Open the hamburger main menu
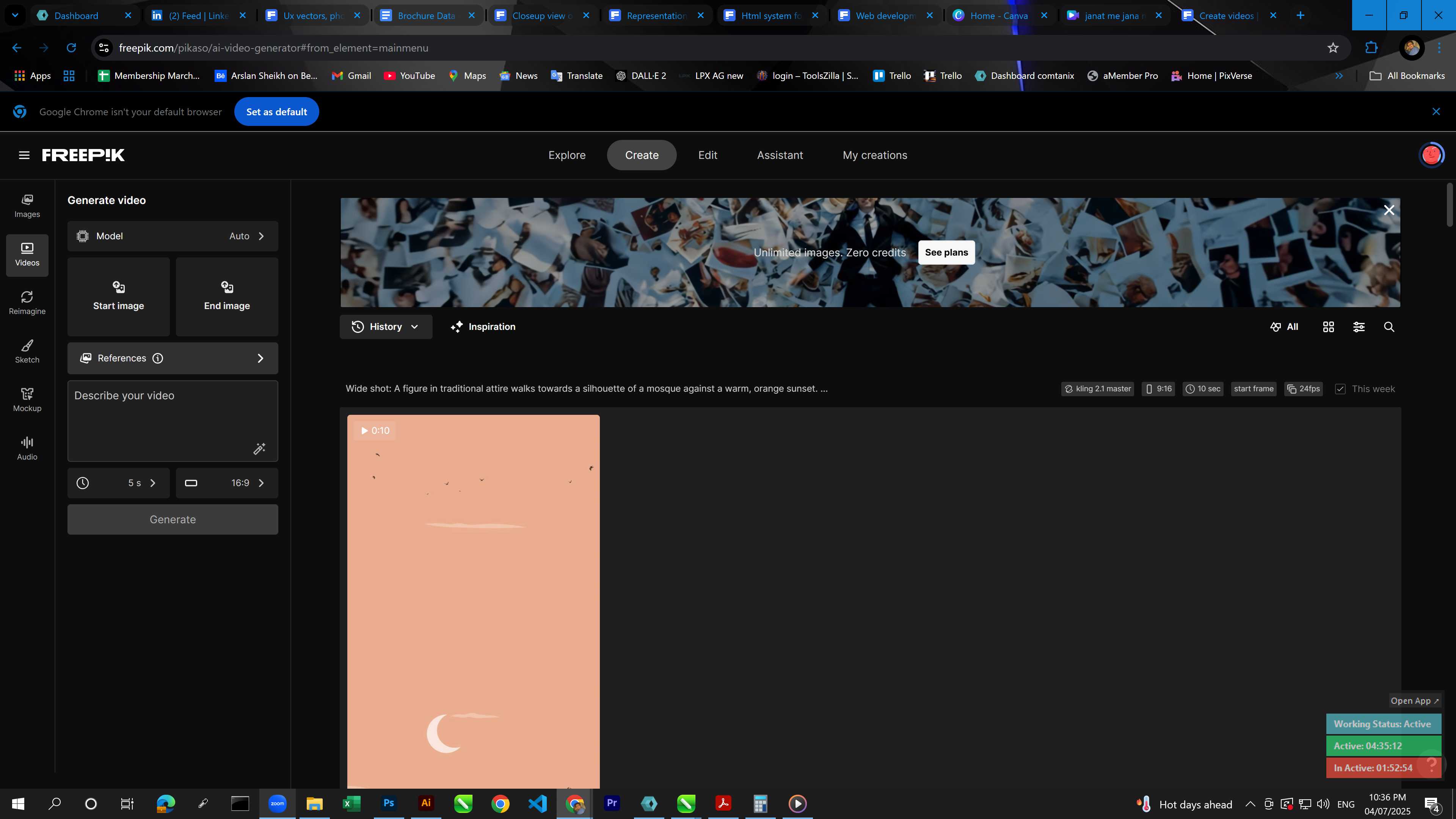The height and width of the screenshot is (819, 1456). pos(24,155)
